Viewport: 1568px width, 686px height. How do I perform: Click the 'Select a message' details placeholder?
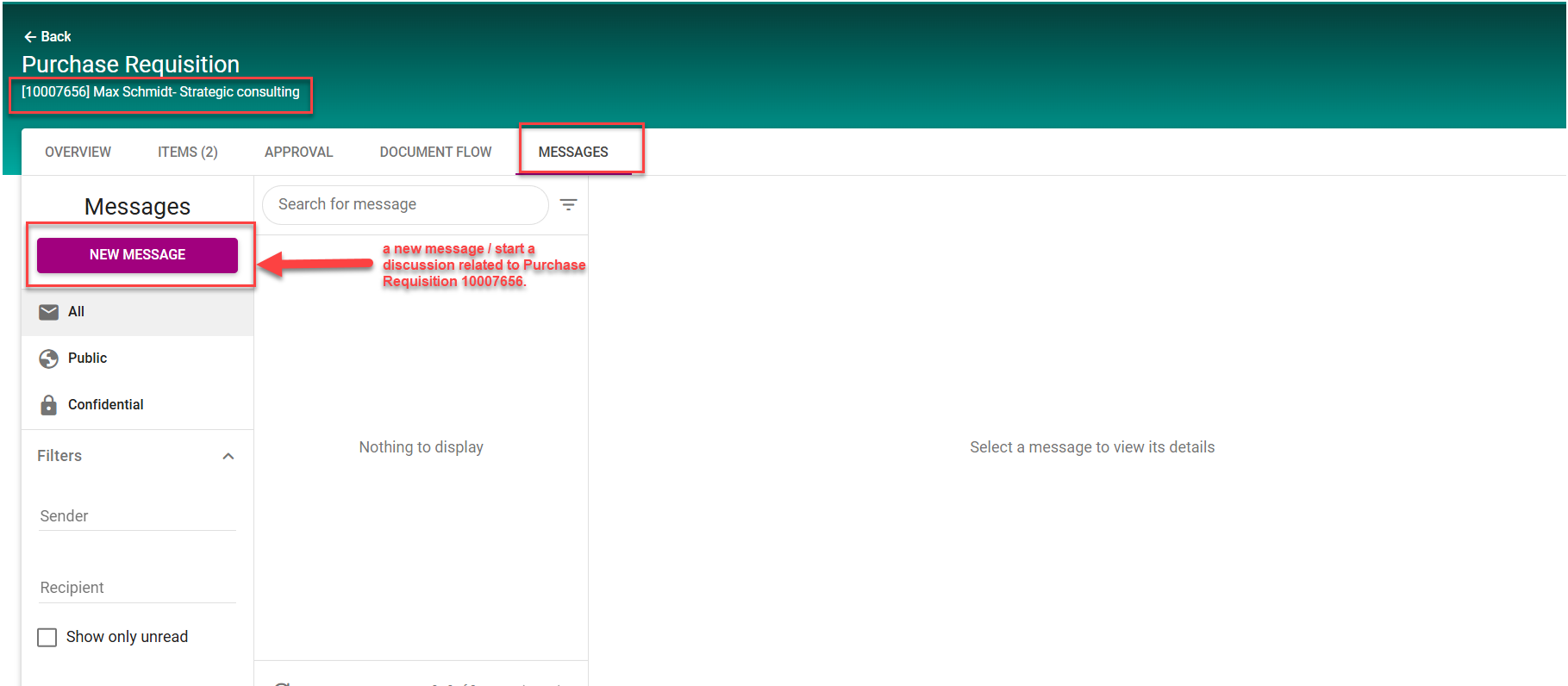1091,447
